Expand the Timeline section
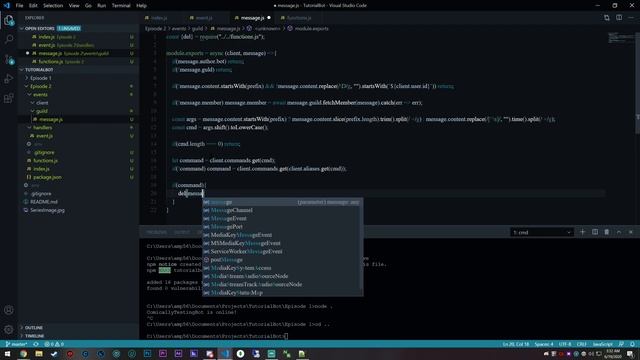Screen dimensions: 640x360 34,336
